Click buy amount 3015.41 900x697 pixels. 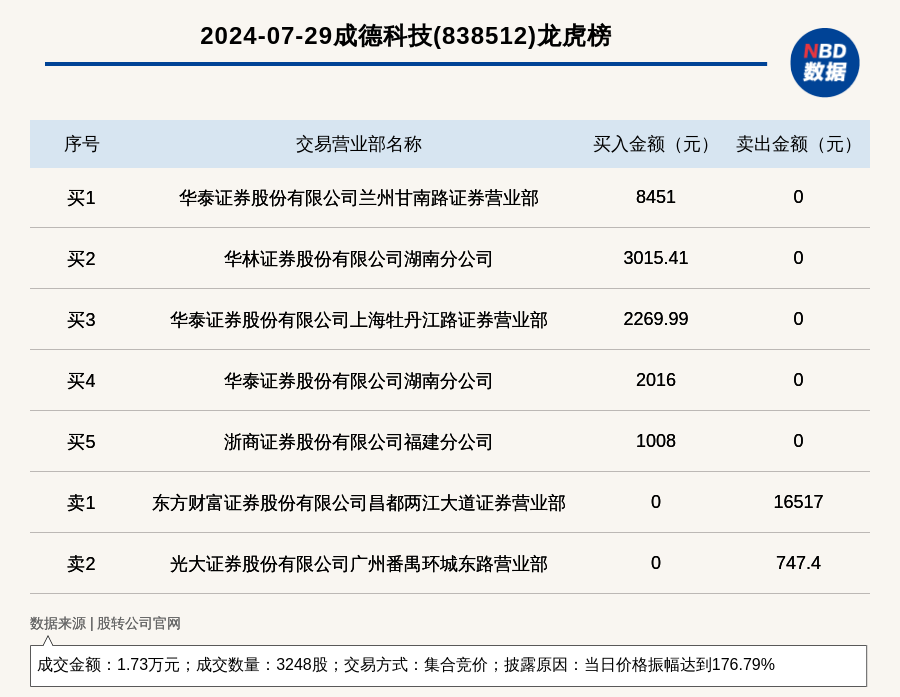pyautogui.click(x=655, y=258)
